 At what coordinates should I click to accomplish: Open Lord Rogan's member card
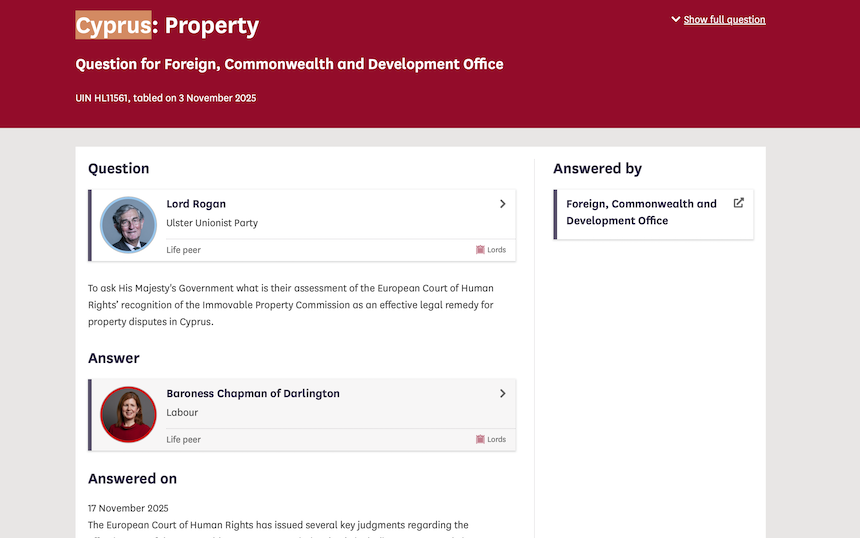(302, 225)
